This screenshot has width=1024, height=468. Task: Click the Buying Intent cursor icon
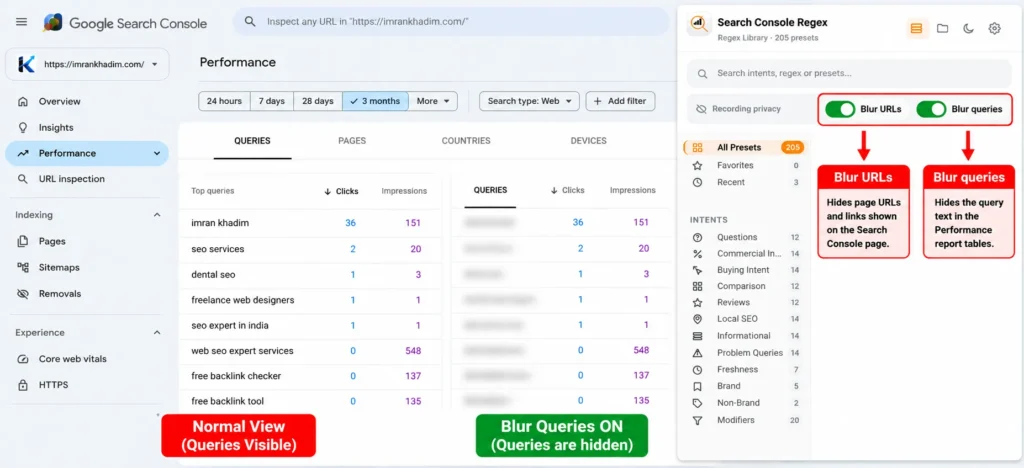click(x=697, y=270)
